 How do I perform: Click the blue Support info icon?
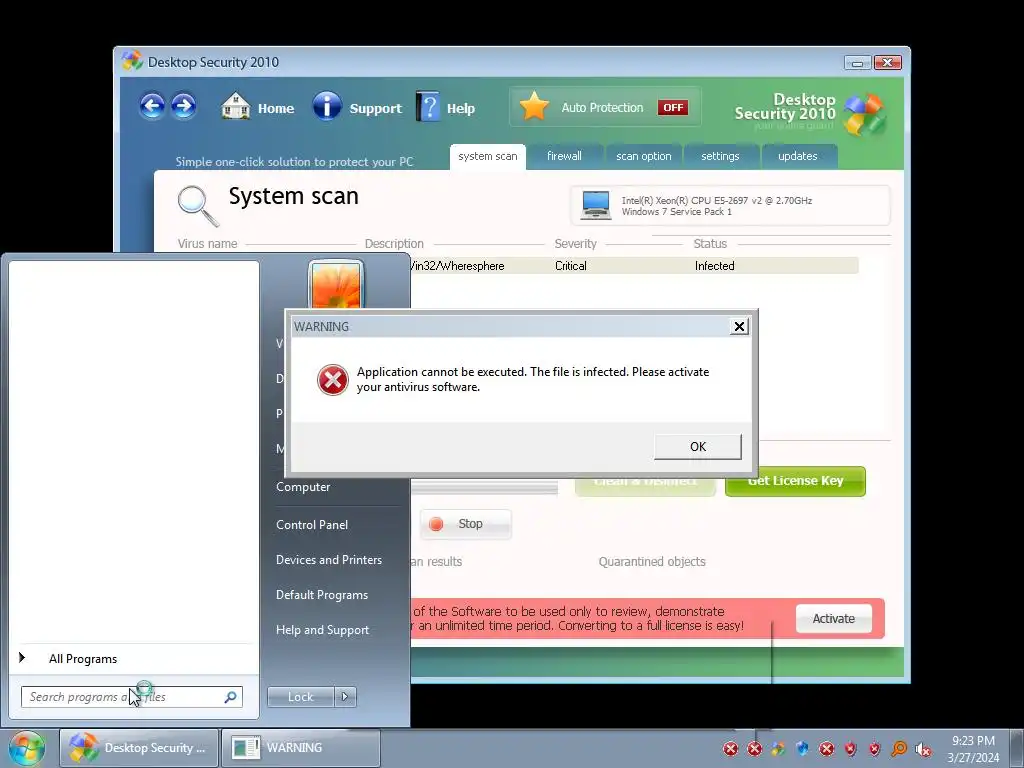pyautogui.click(x=327, y=106)
